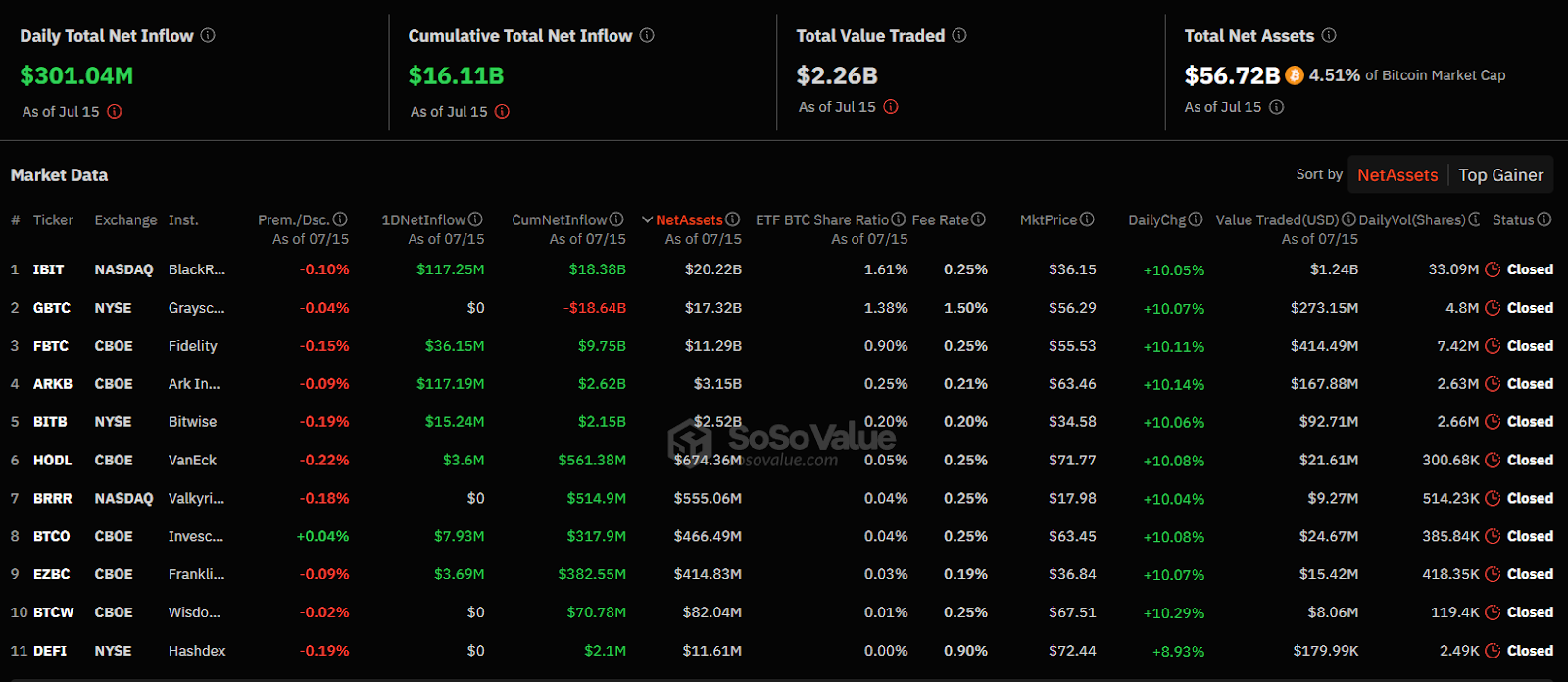This screenshot has width=1568, height=682.
Task: Open the IBIT ticker row
Action: [784, 269]
